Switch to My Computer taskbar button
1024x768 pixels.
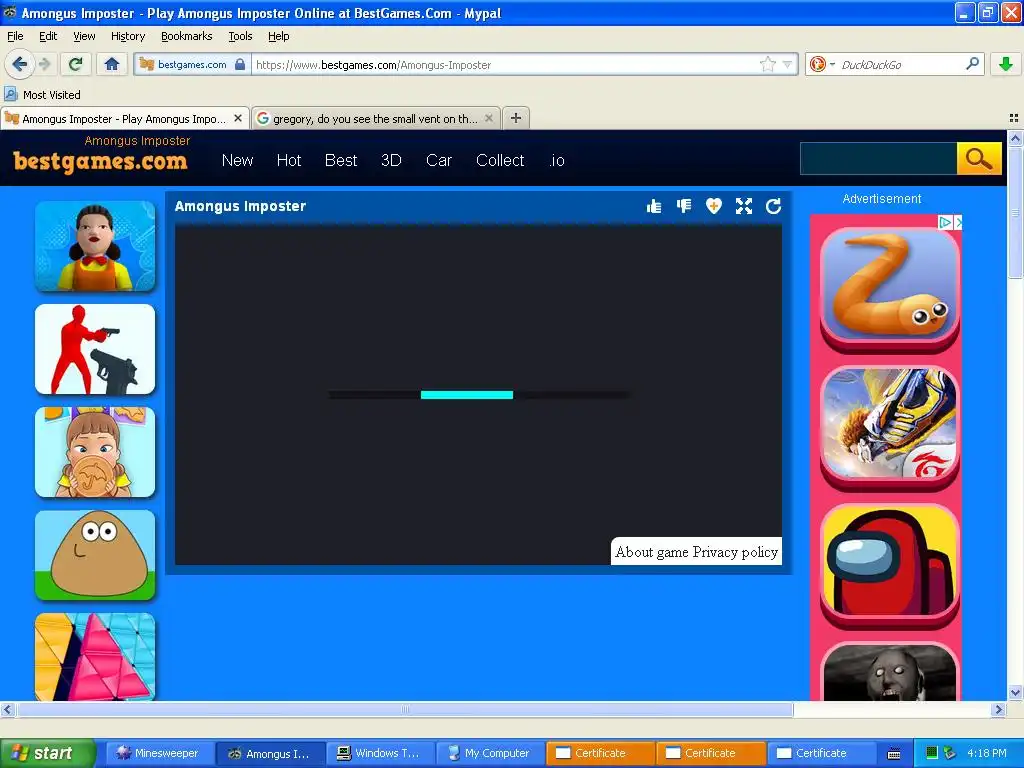[488, 753]
